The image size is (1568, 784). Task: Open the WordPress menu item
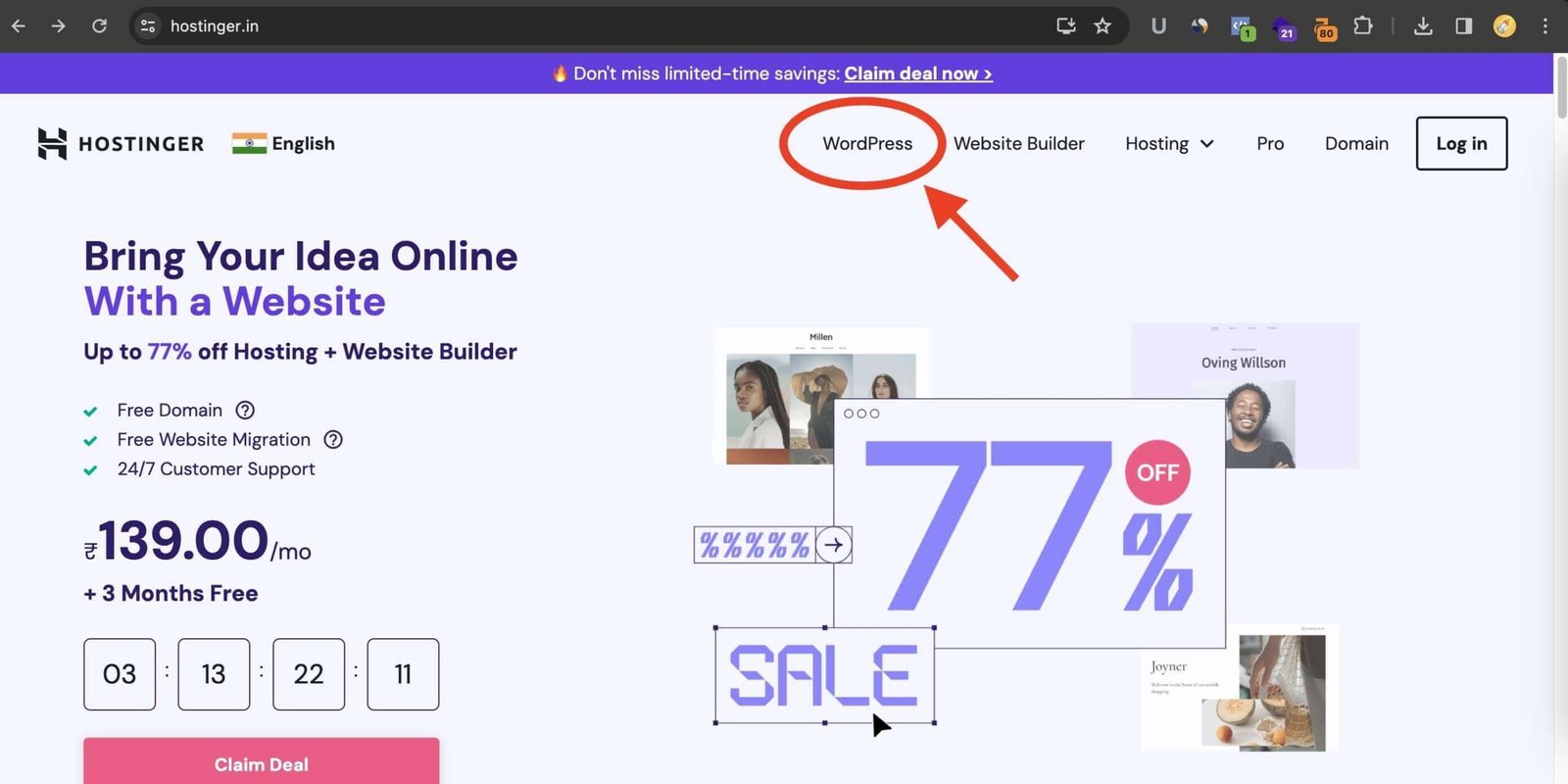[867, 144]
